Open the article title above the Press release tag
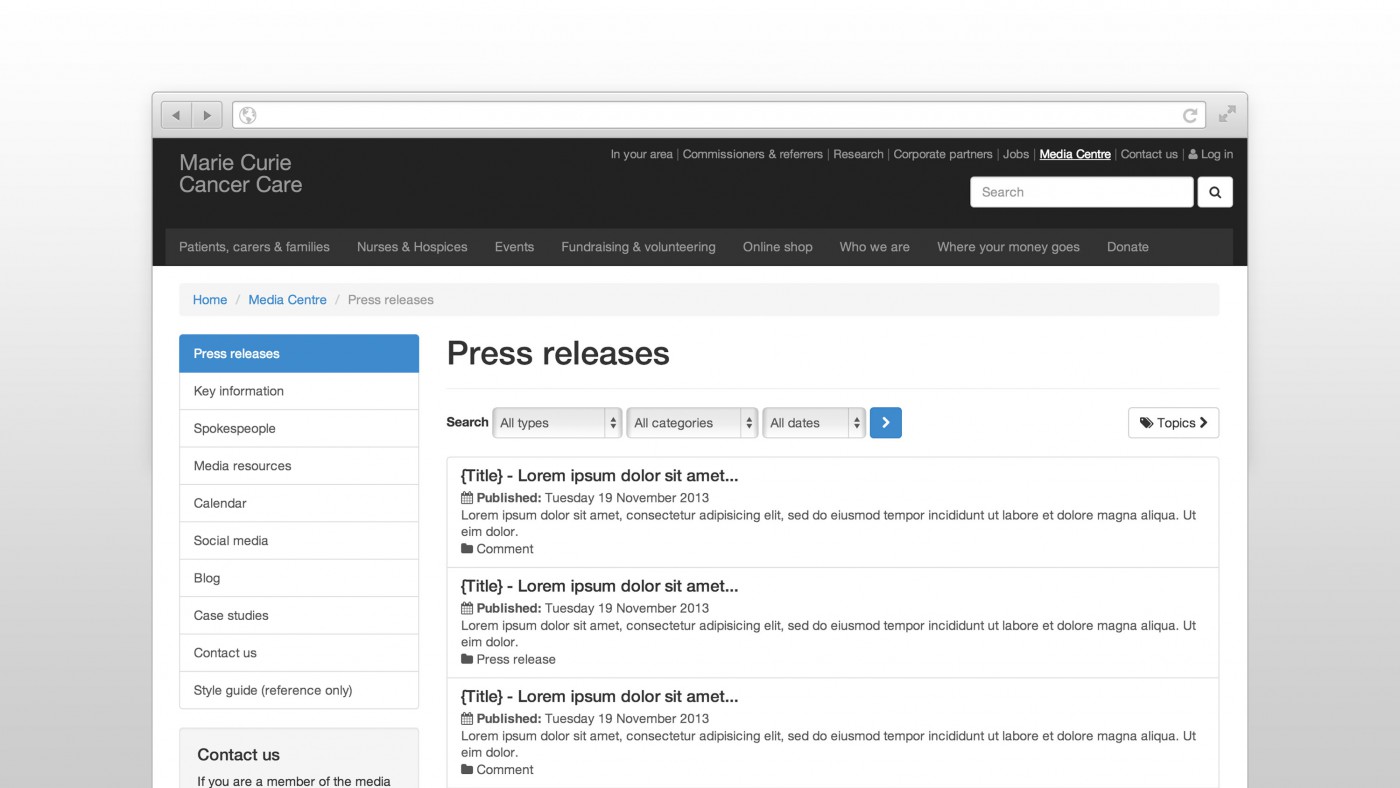 [x=599, y=586]
